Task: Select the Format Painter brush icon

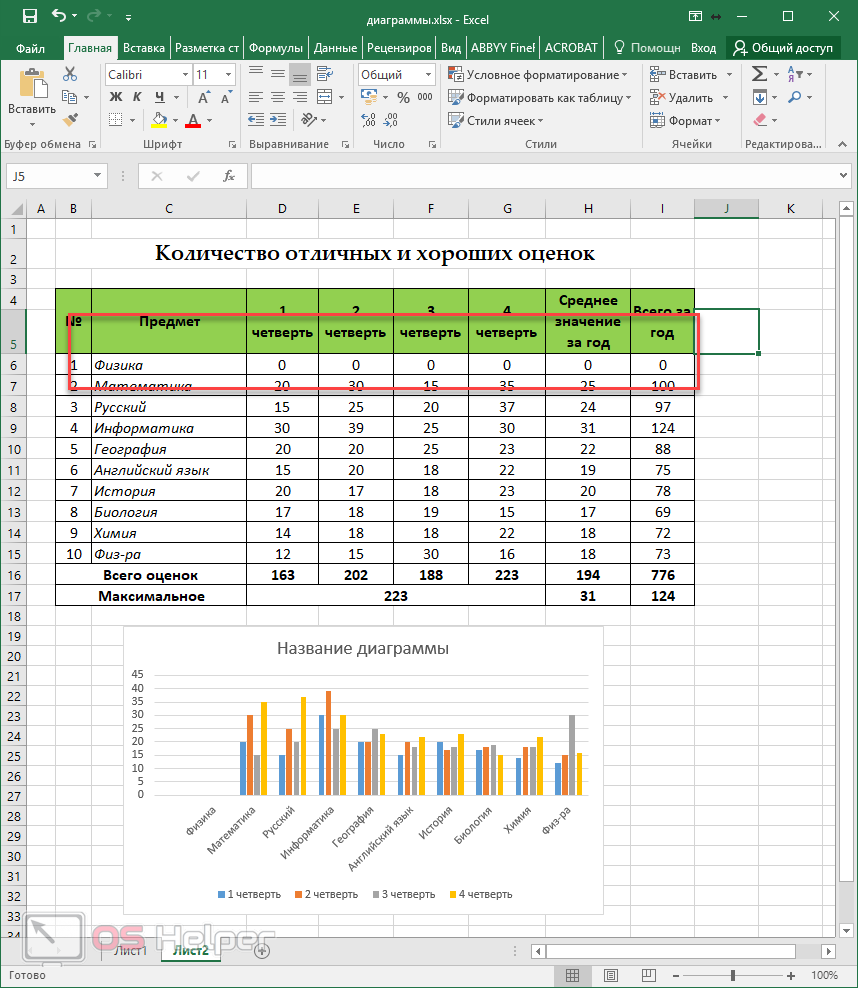Action: click(70, 120)
